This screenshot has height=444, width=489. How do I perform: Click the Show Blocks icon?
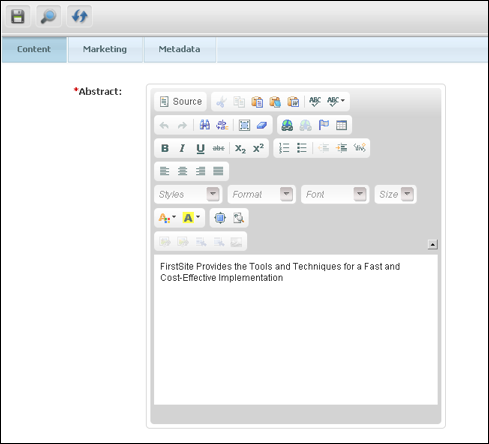click(238, 218)
